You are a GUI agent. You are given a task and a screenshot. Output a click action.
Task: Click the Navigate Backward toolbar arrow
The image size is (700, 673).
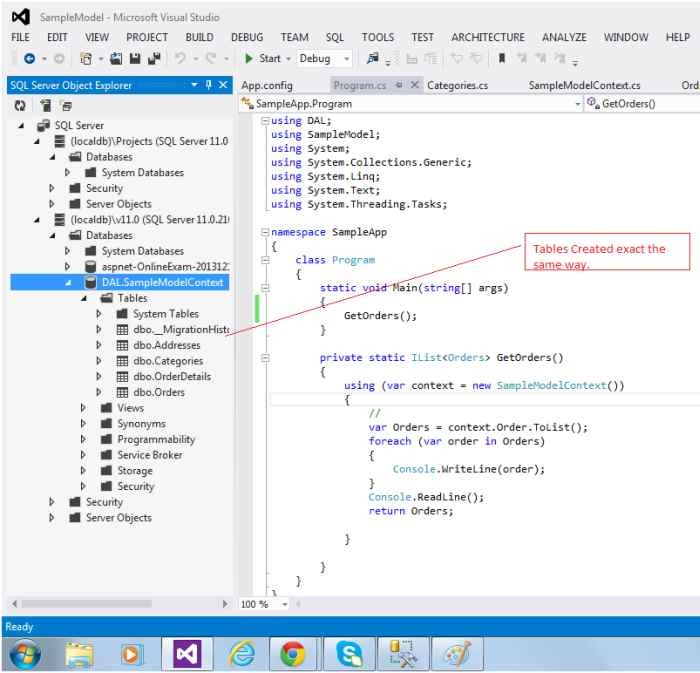tap(29, 59)
